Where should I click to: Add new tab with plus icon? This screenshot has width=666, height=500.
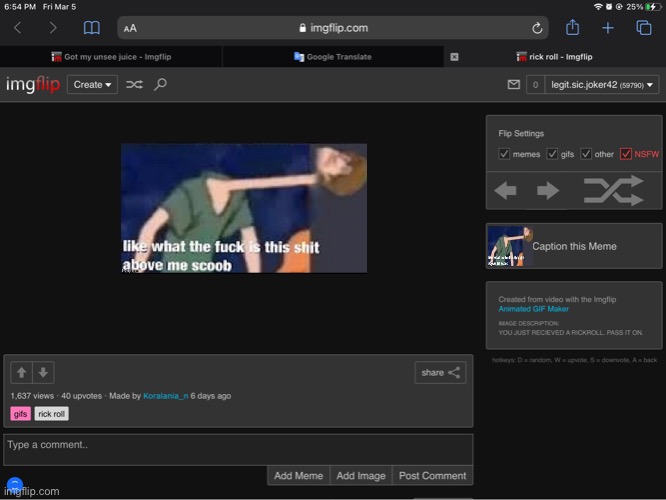608,28
